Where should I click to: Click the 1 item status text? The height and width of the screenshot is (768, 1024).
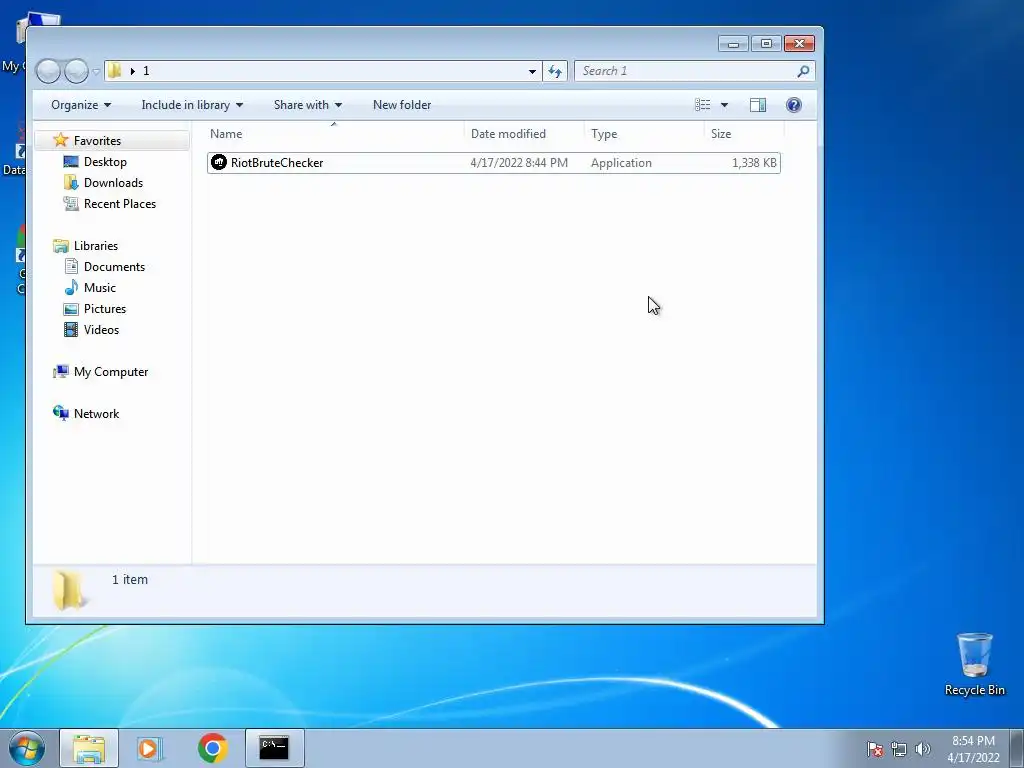click(130, 579)
